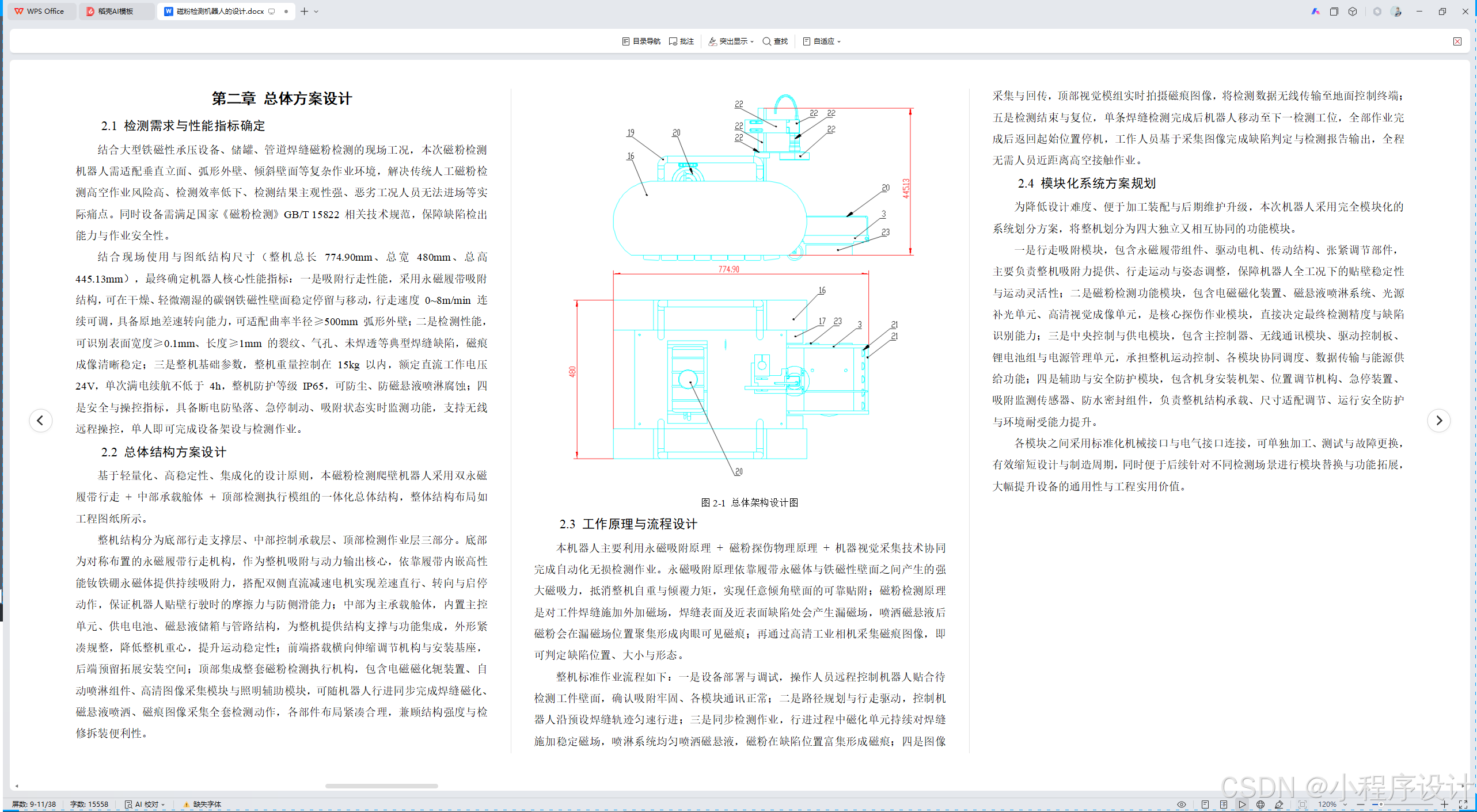
Task: Click the heading 第二章 总体方案设计
Action: 282,98
